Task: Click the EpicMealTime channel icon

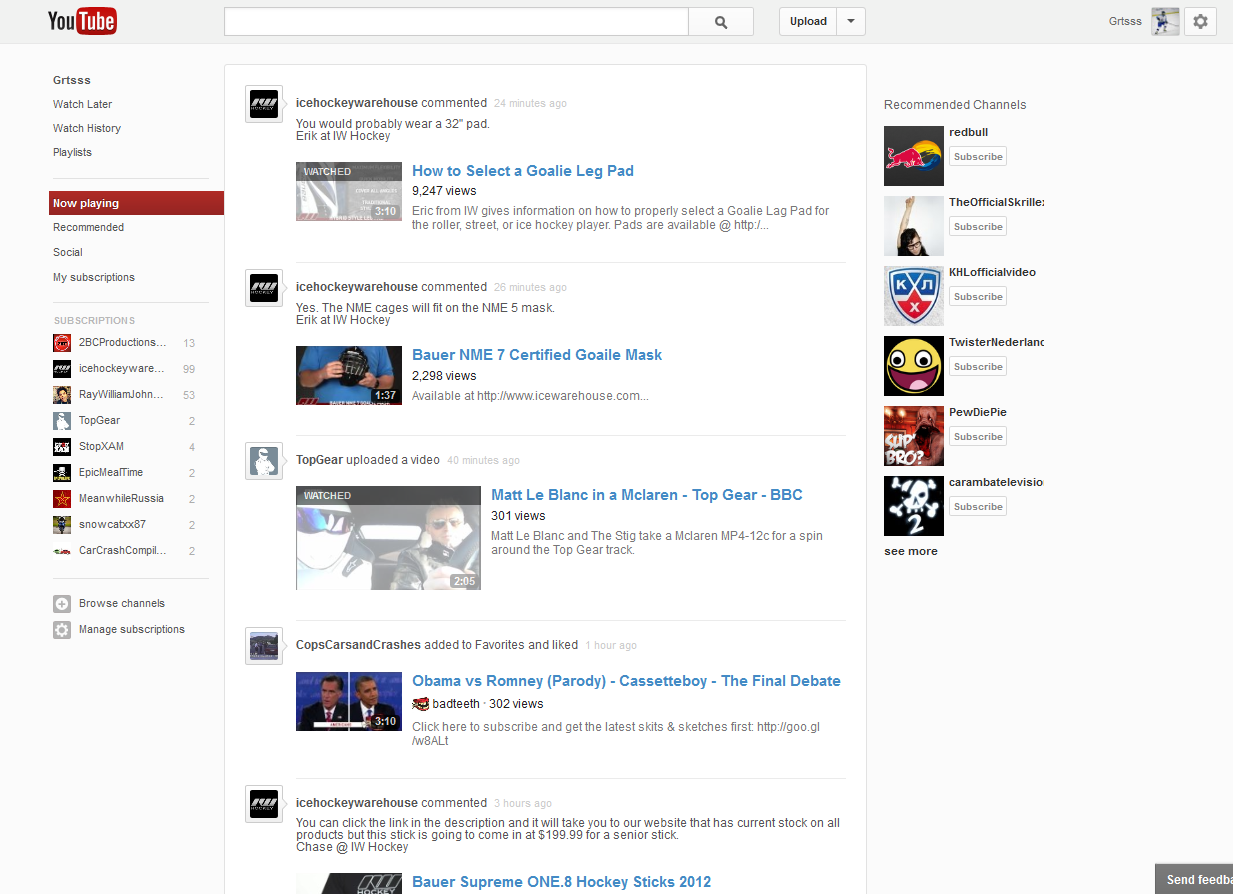Action: coord(62,473)
